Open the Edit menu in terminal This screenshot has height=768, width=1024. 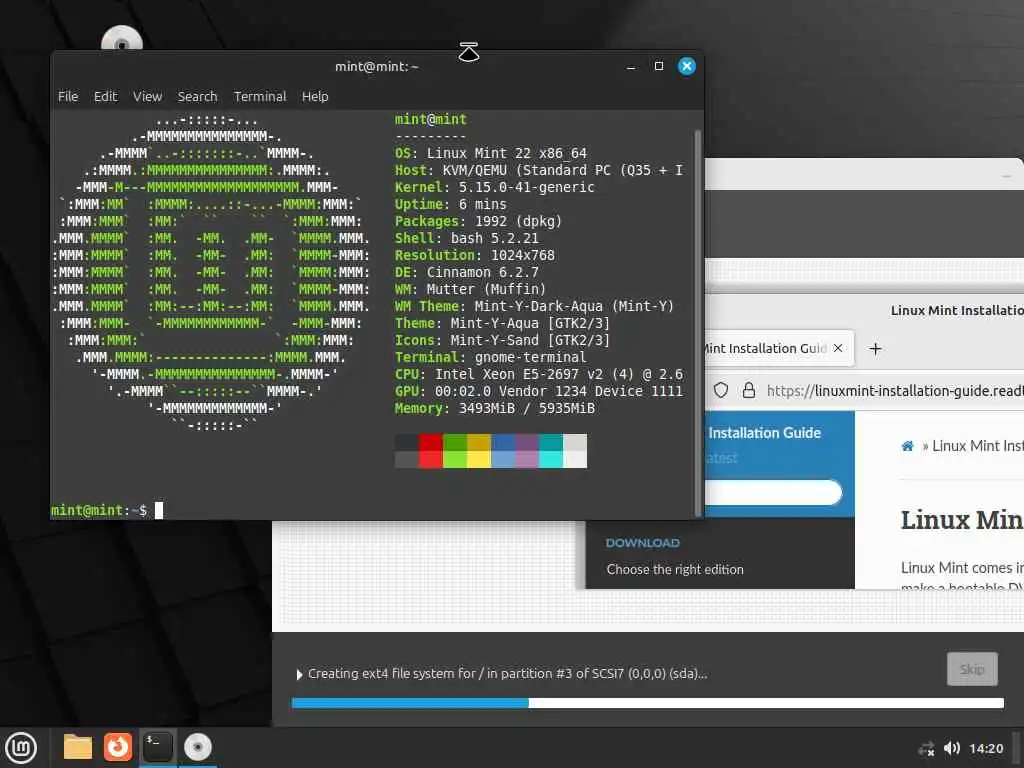(105, 97)
